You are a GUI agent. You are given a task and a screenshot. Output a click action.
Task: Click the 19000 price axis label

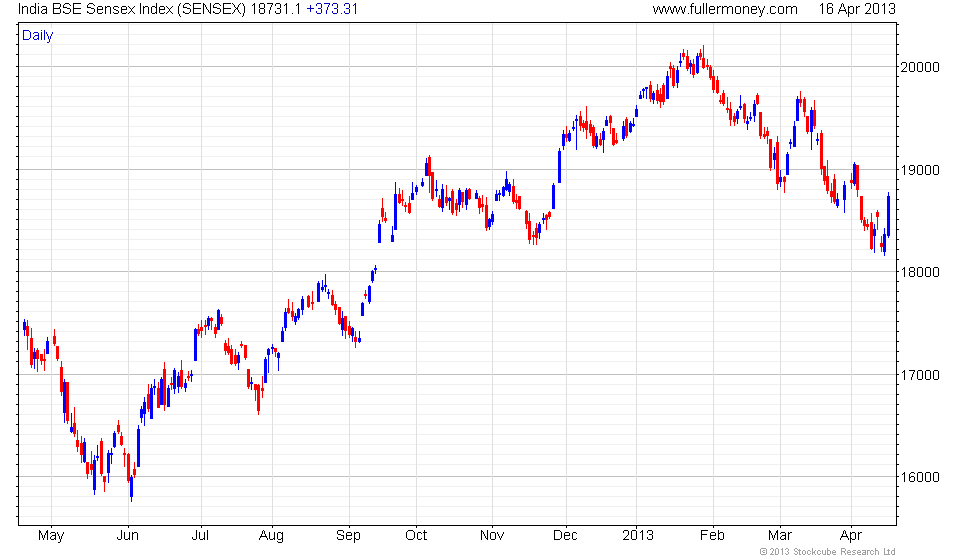pos(919,170)
